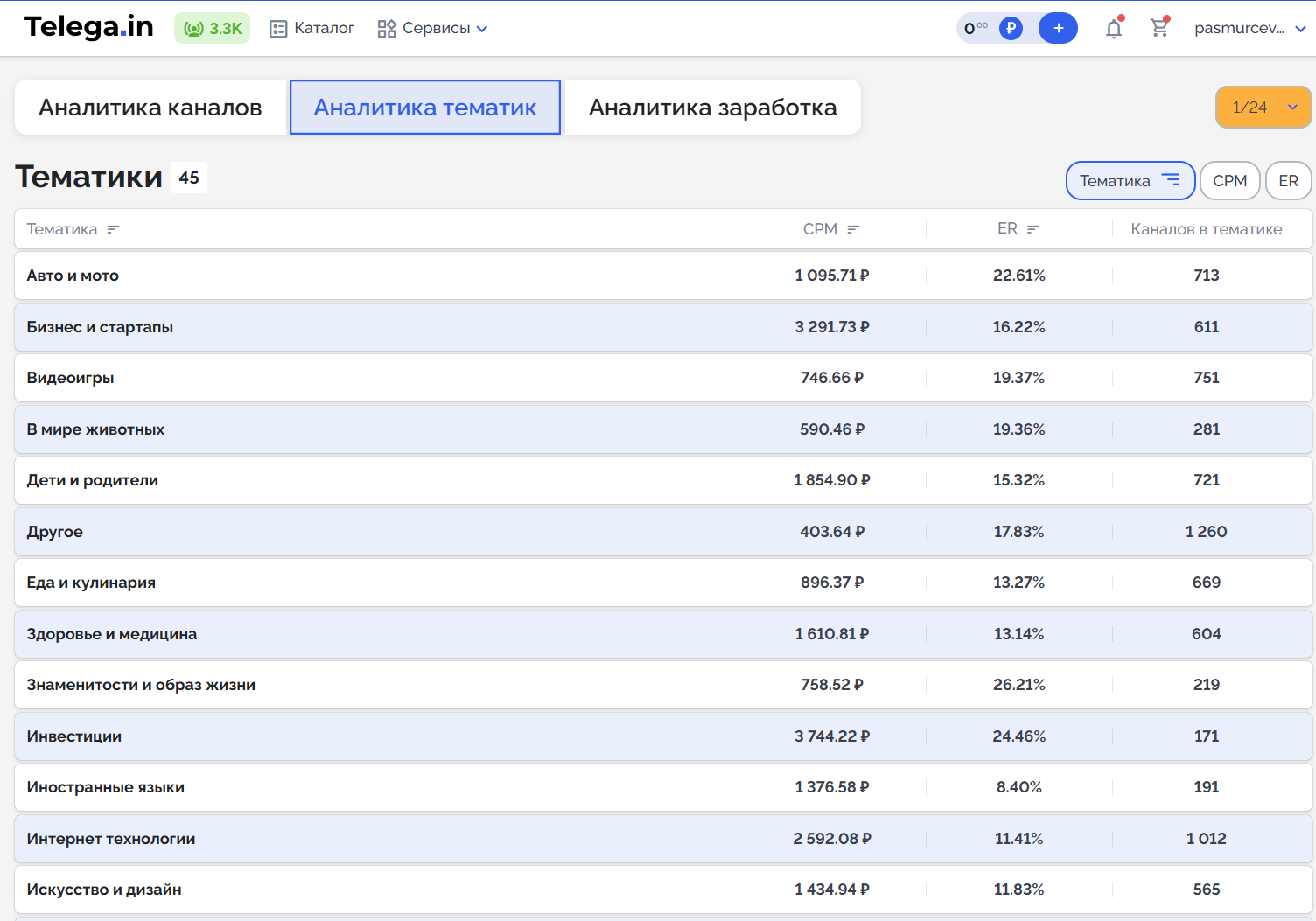The height and width of the screenshot is (921, 1316).
Task: Click the Telega.in logo
Action: pos(89,27)
